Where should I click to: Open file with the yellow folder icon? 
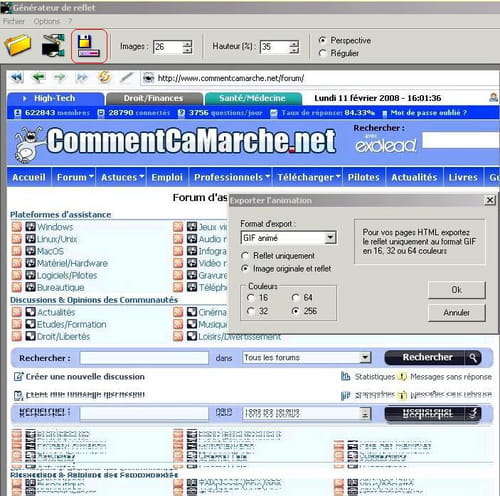[x=18, y=45]
